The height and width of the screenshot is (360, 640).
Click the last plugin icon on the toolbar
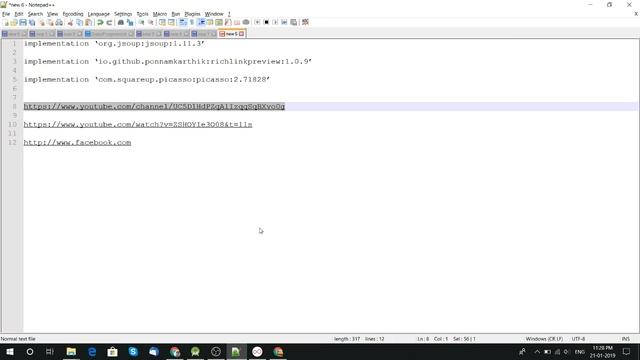click(x=305, y=22)
